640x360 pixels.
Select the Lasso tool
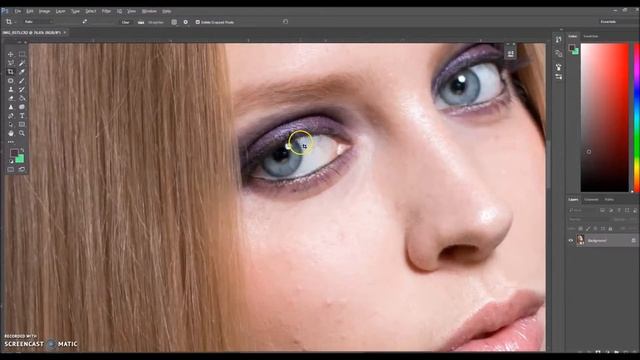coord(11,63)
